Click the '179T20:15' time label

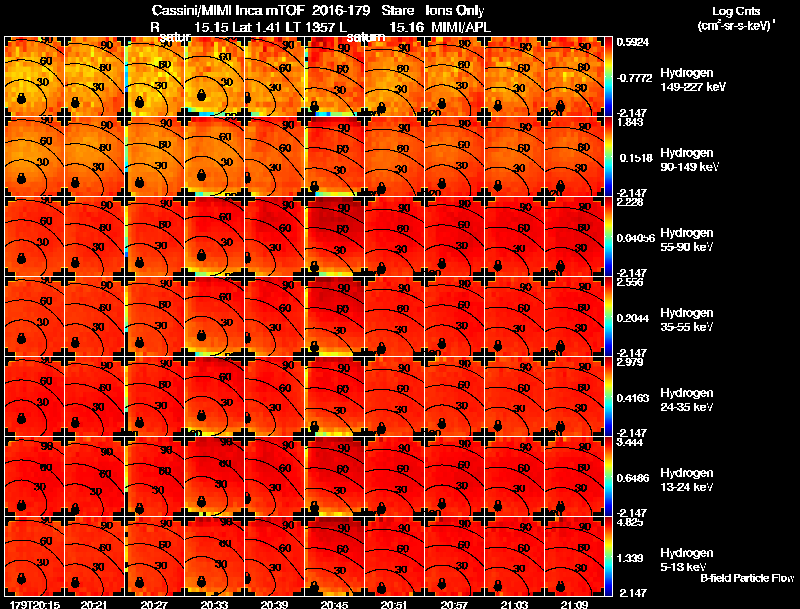34,605
